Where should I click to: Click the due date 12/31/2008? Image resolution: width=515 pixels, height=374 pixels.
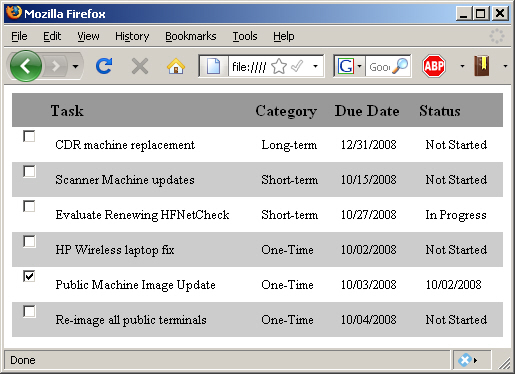point(368,145)
